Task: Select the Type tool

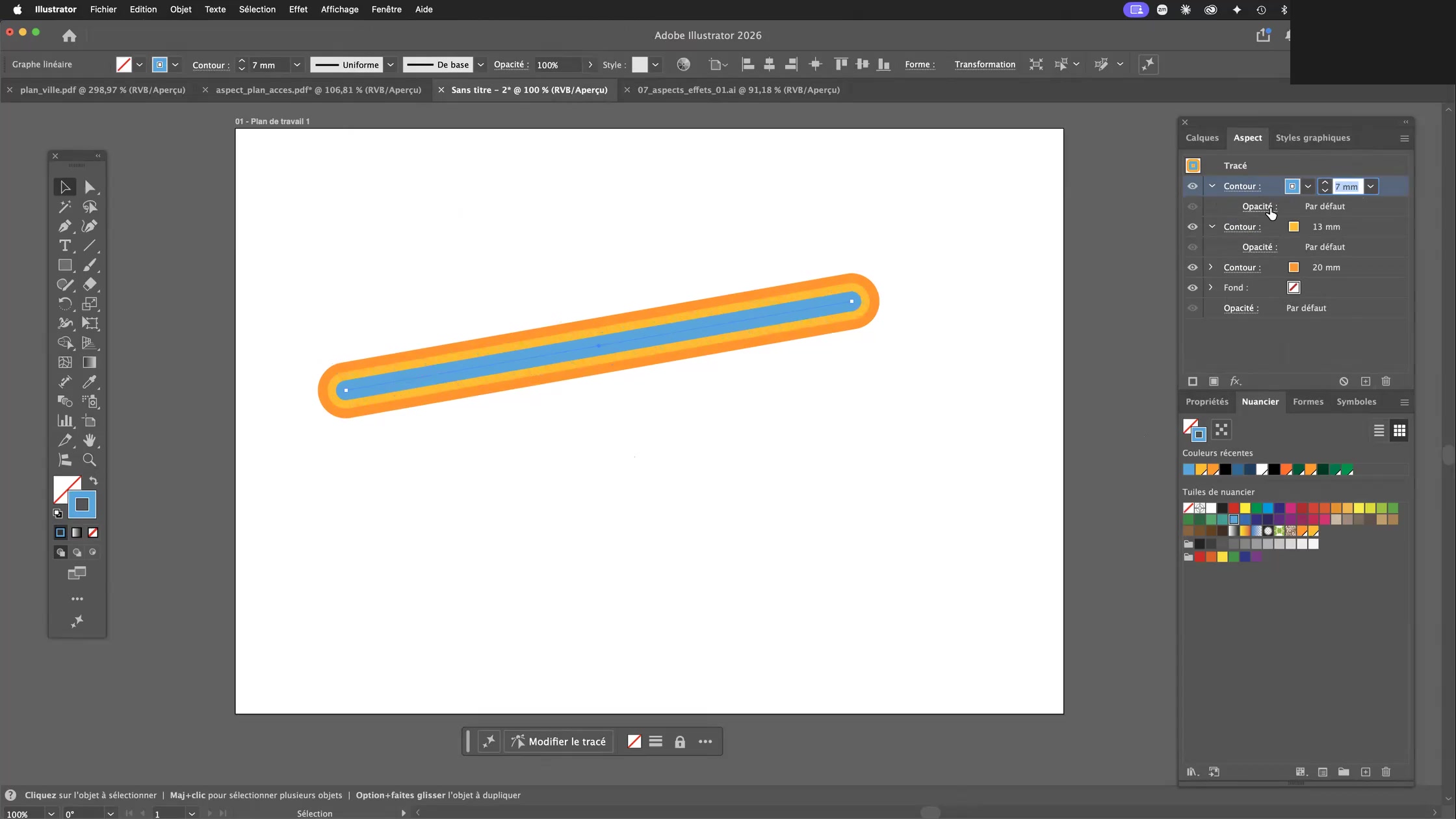Action: tap(65, 246)
